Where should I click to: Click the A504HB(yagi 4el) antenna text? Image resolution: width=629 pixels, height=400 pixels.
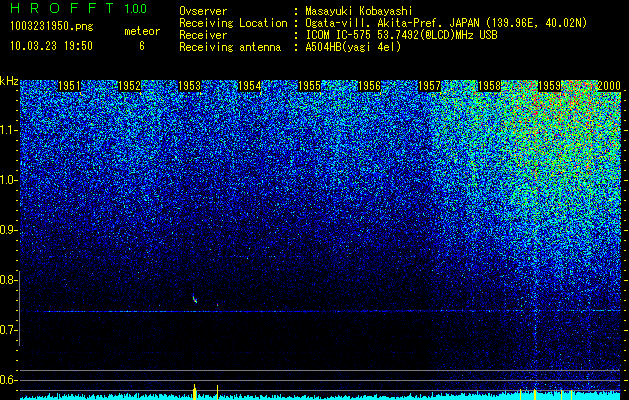(353, 47)
